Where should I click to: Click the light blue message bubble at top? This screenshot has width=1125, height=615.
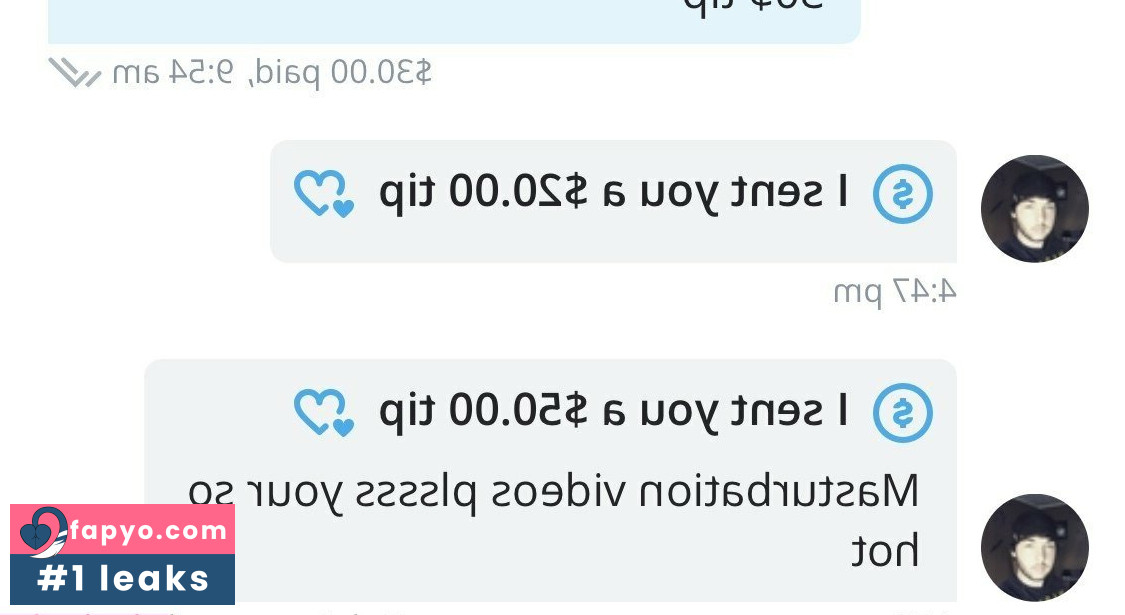(454, 22)
